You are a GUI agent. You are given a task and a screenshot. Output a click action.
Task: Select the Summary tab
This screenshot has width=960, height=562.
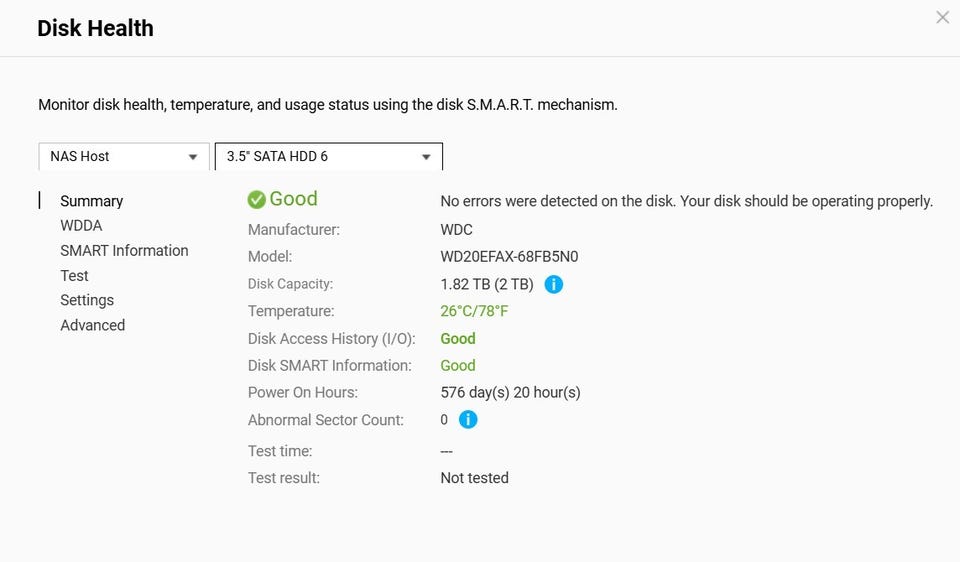coord(92,201)
